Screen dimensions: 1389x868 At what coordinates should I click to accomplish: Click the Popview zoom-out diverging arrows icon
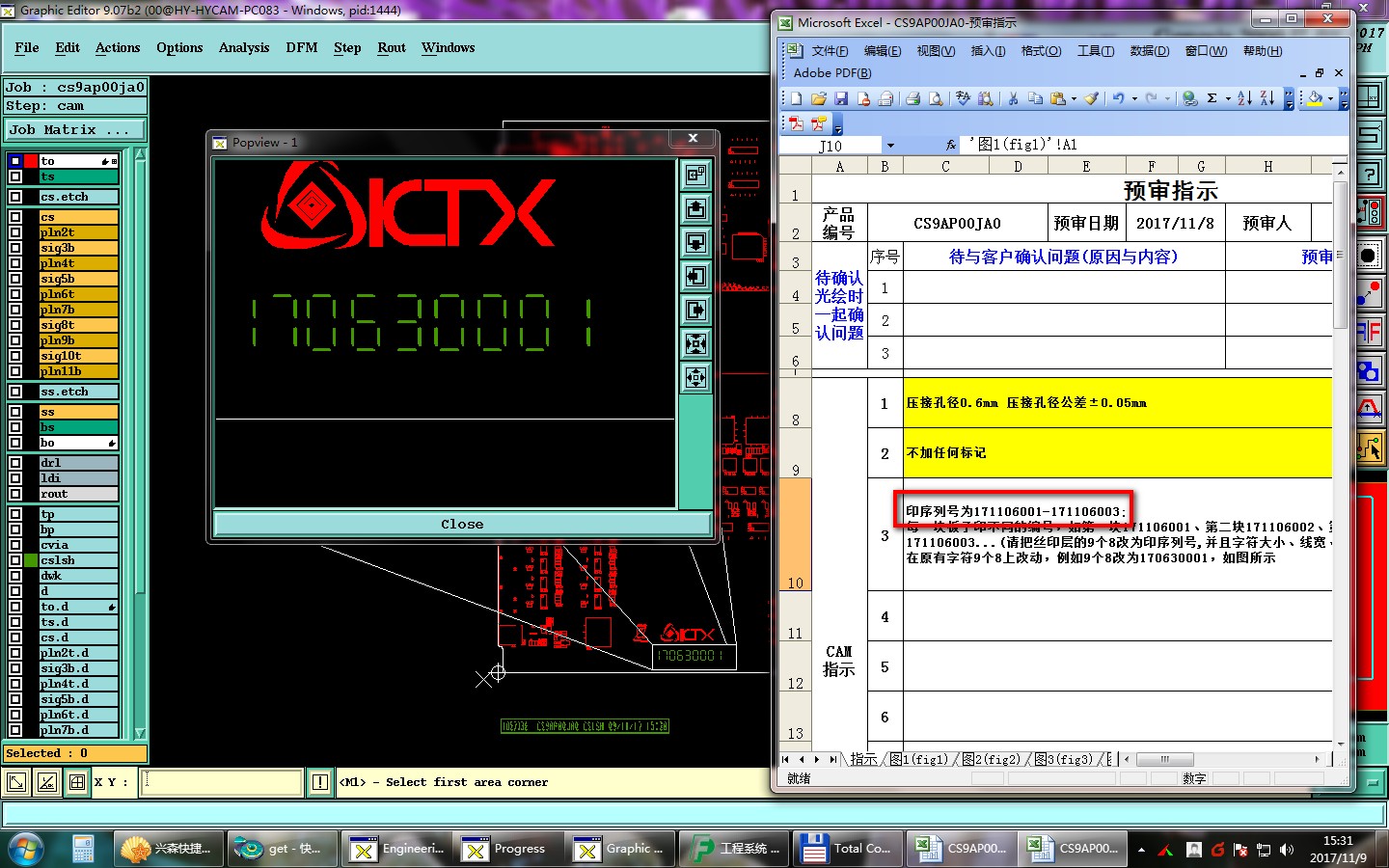[695, 377]
